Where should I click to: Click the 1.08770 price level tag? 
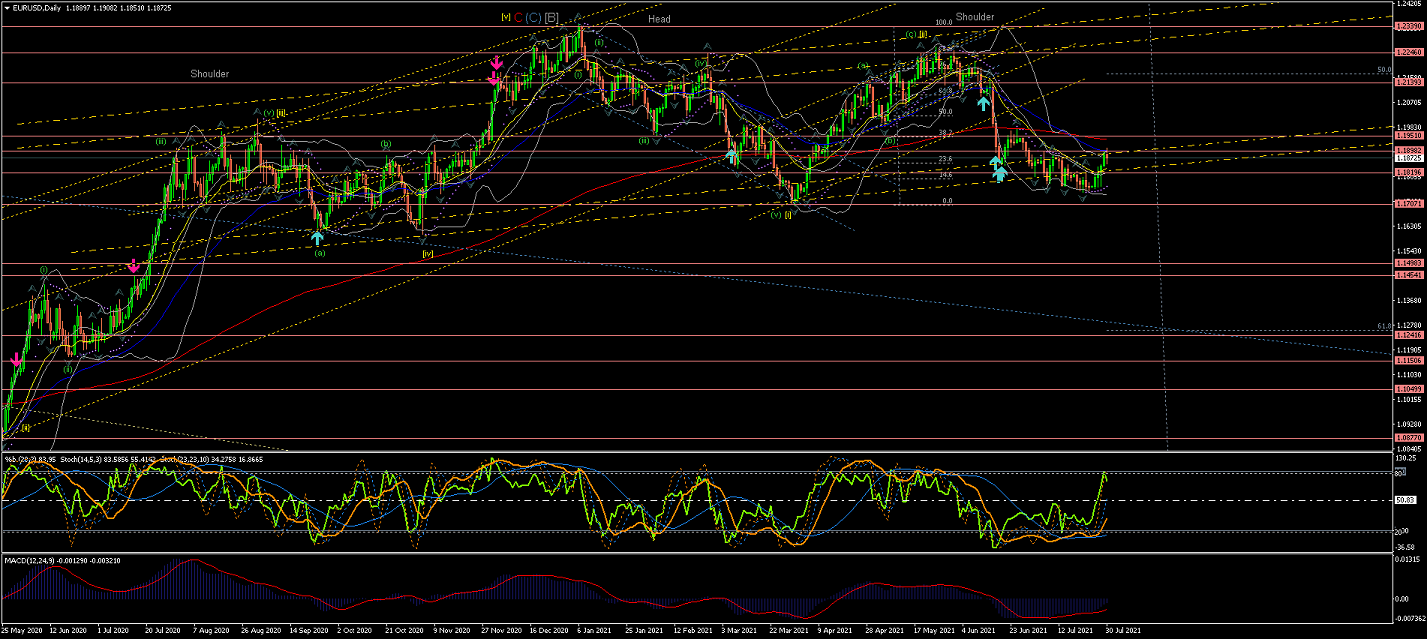(1408, 438)
